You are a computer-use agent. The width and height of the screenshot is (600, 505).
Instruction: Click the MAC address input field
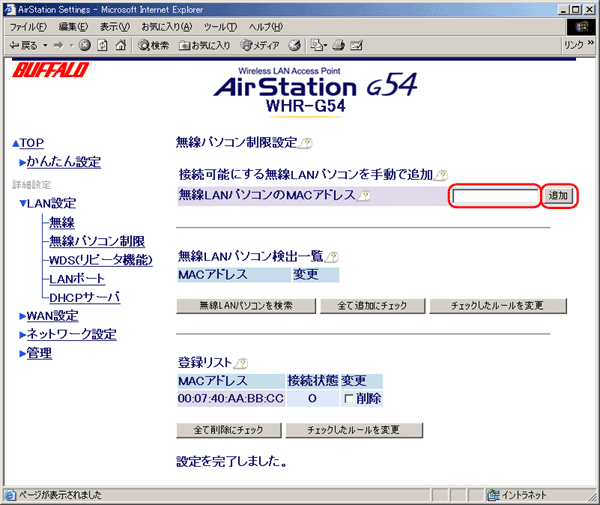click(495, 196)
